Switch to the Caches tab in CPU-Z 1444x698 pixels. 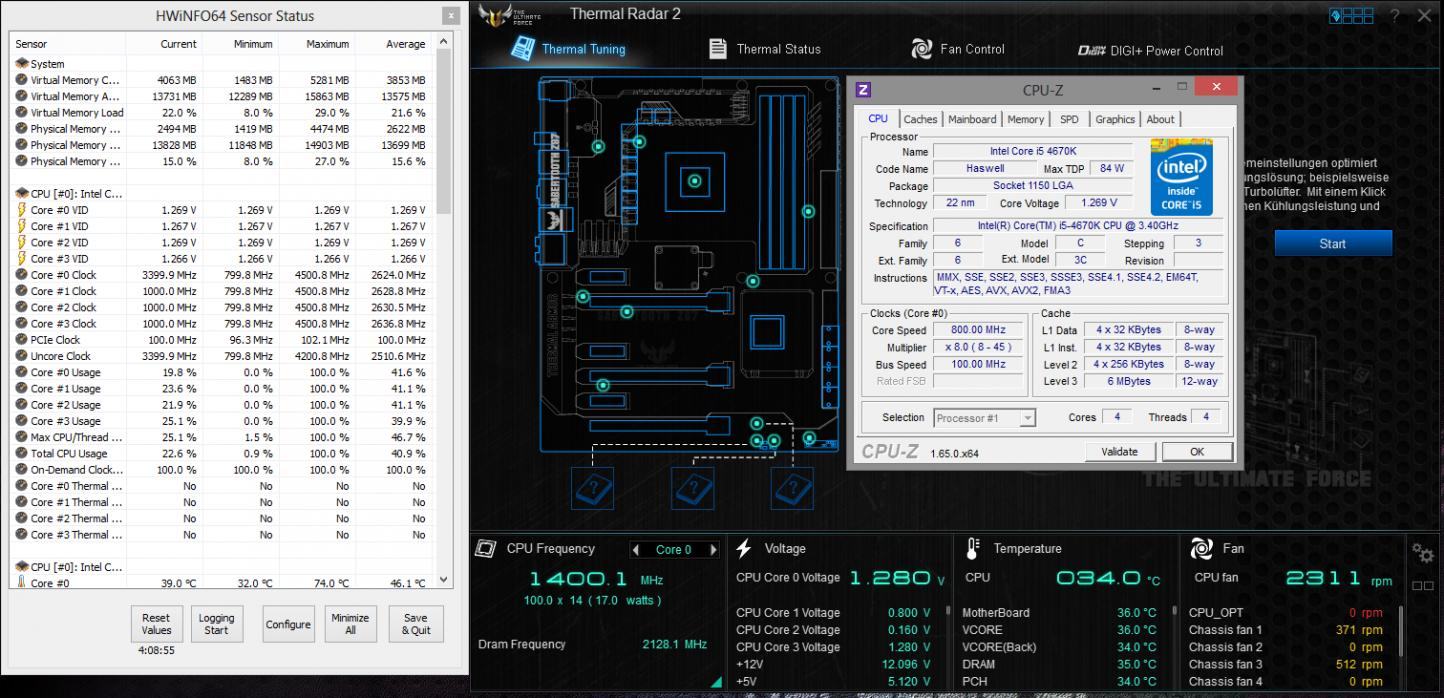tap(920, 119)
